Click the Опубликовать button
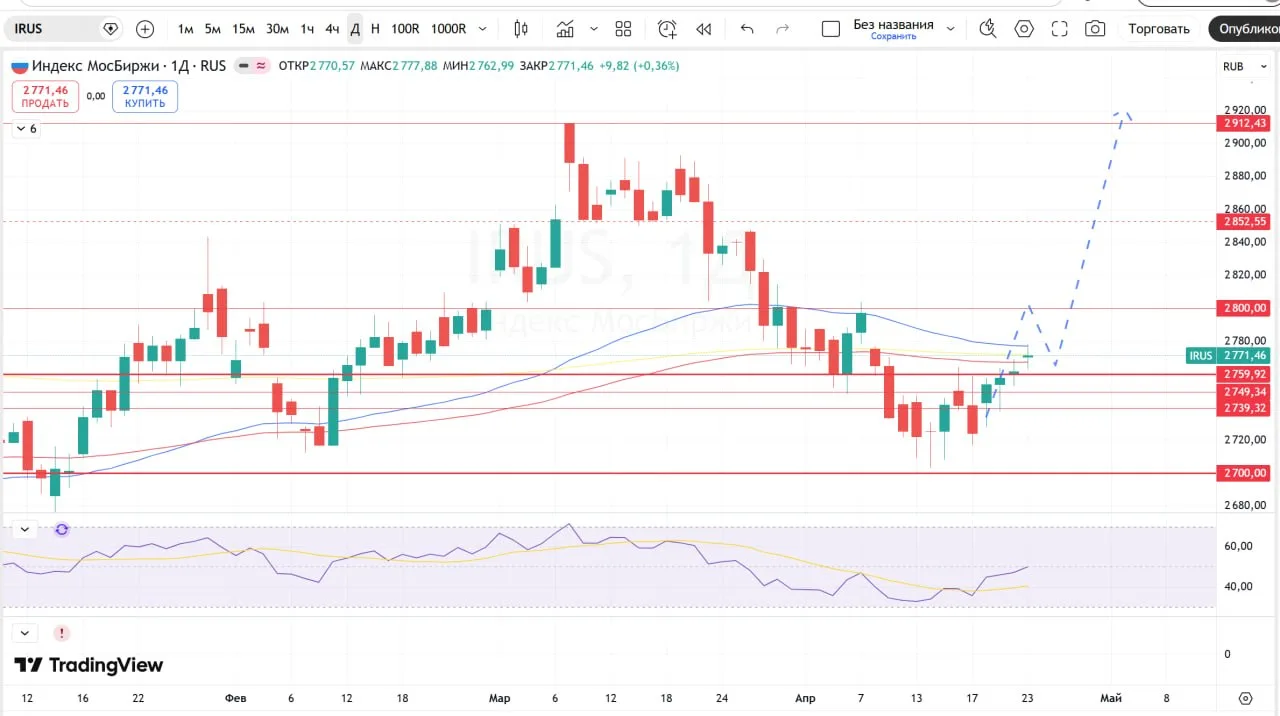 pos(1245,29)
